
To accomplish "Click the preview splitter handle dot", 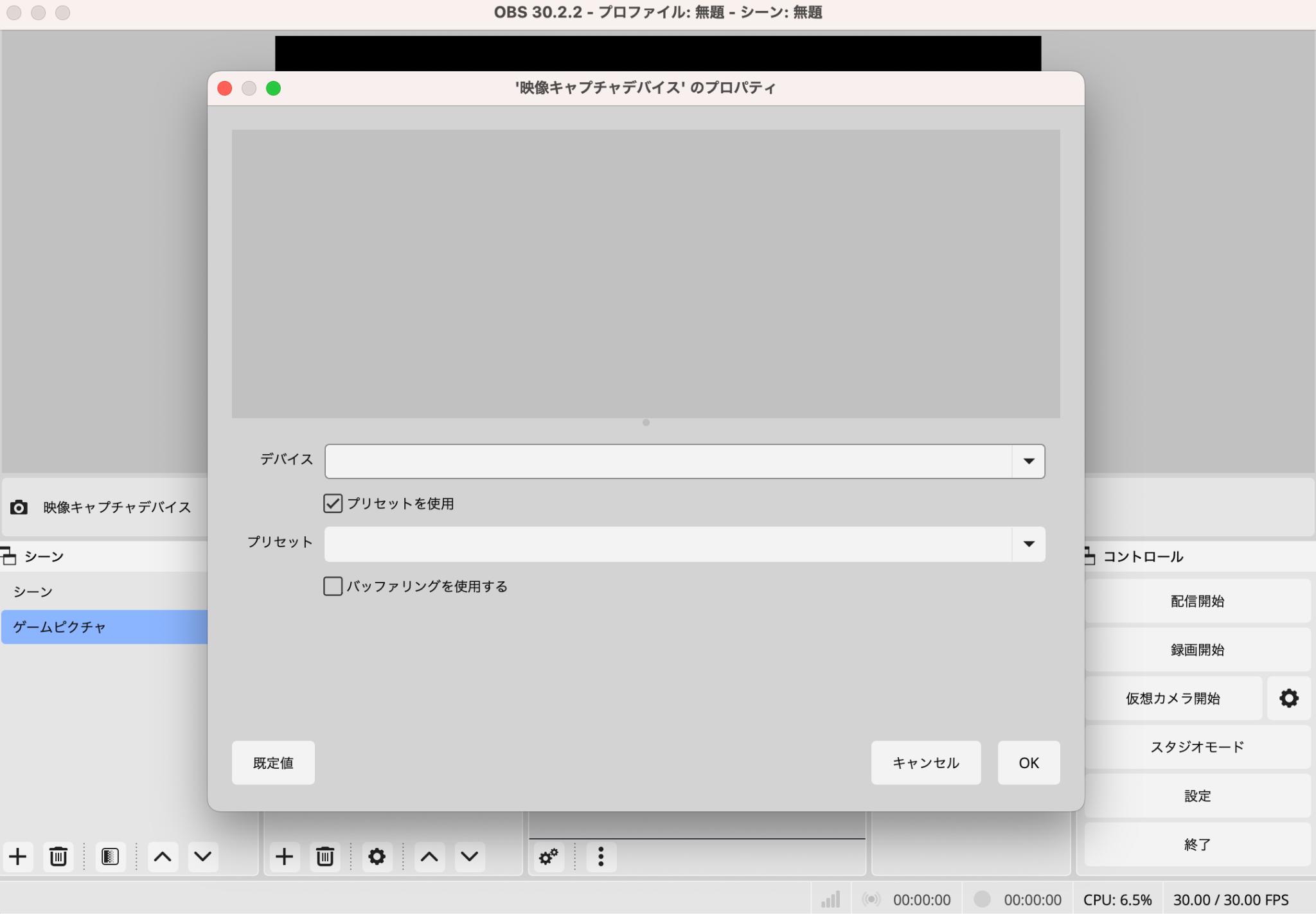I will tap(646, 423).
